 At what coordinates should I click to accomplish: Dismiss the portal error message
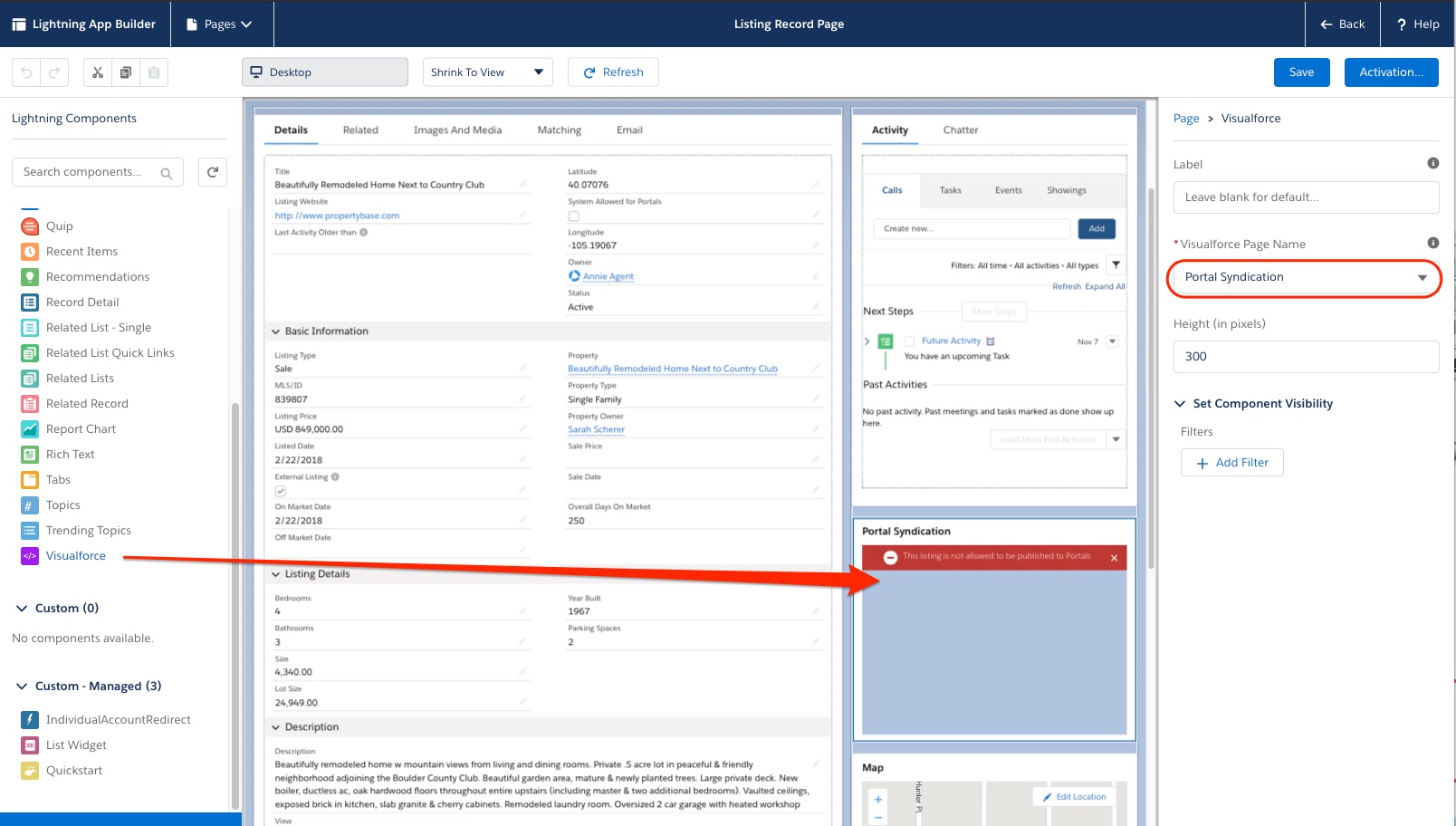coord(1115,558)
